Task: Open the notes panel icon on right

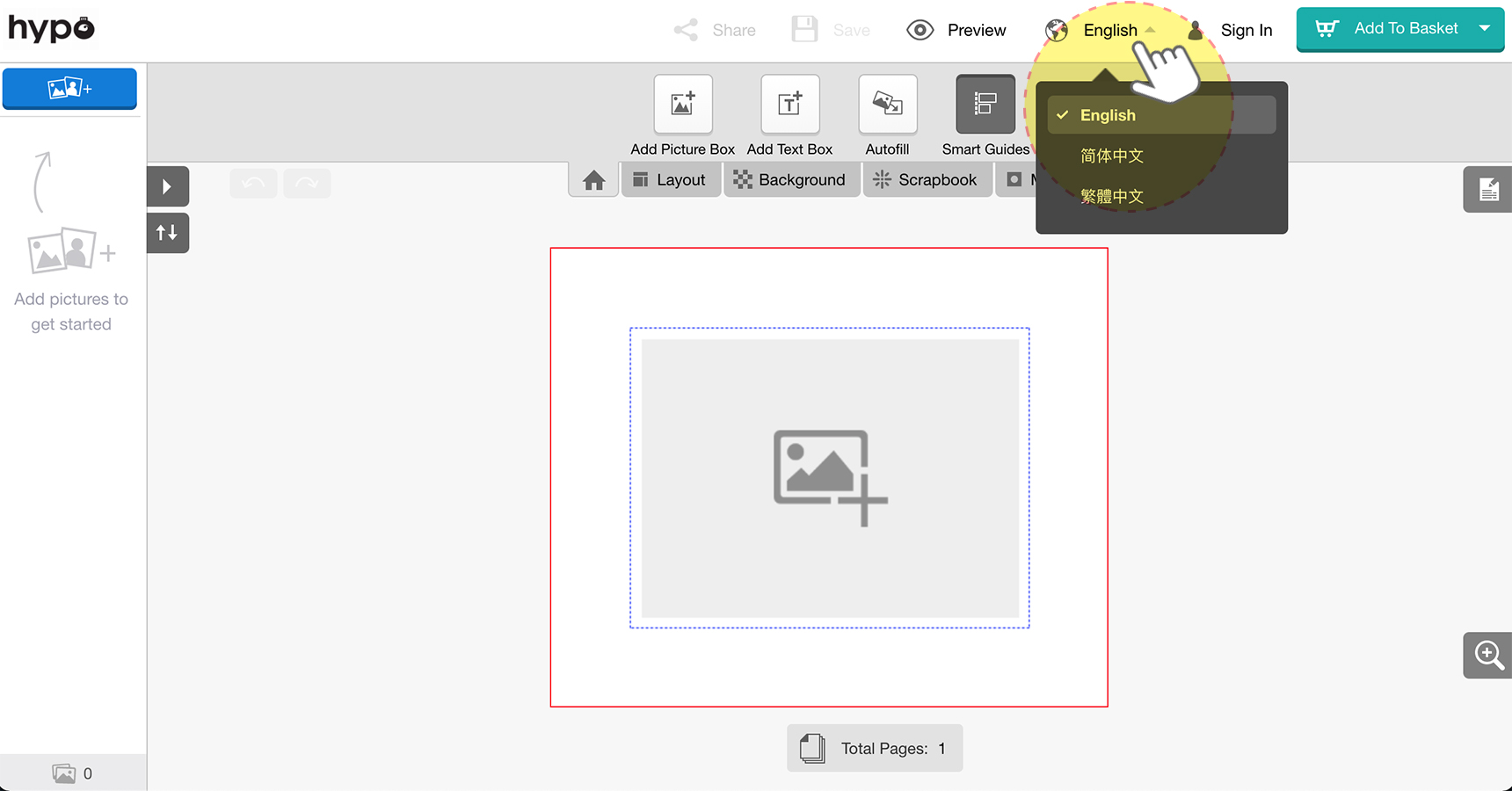Action: click(x=1487, y=189)
